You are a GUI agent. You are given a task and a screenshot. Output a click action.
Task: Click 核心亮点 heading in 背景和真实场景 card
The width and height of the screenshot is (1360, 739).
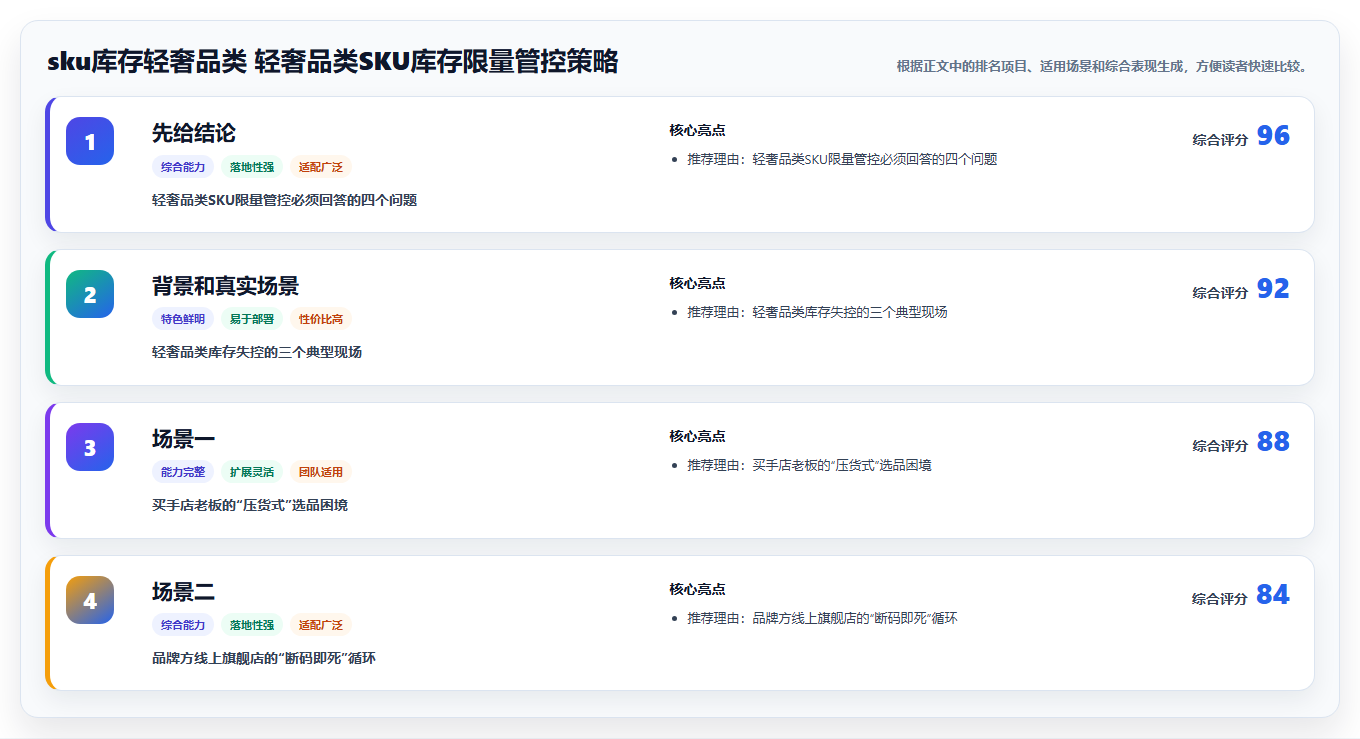click(697, 283)
